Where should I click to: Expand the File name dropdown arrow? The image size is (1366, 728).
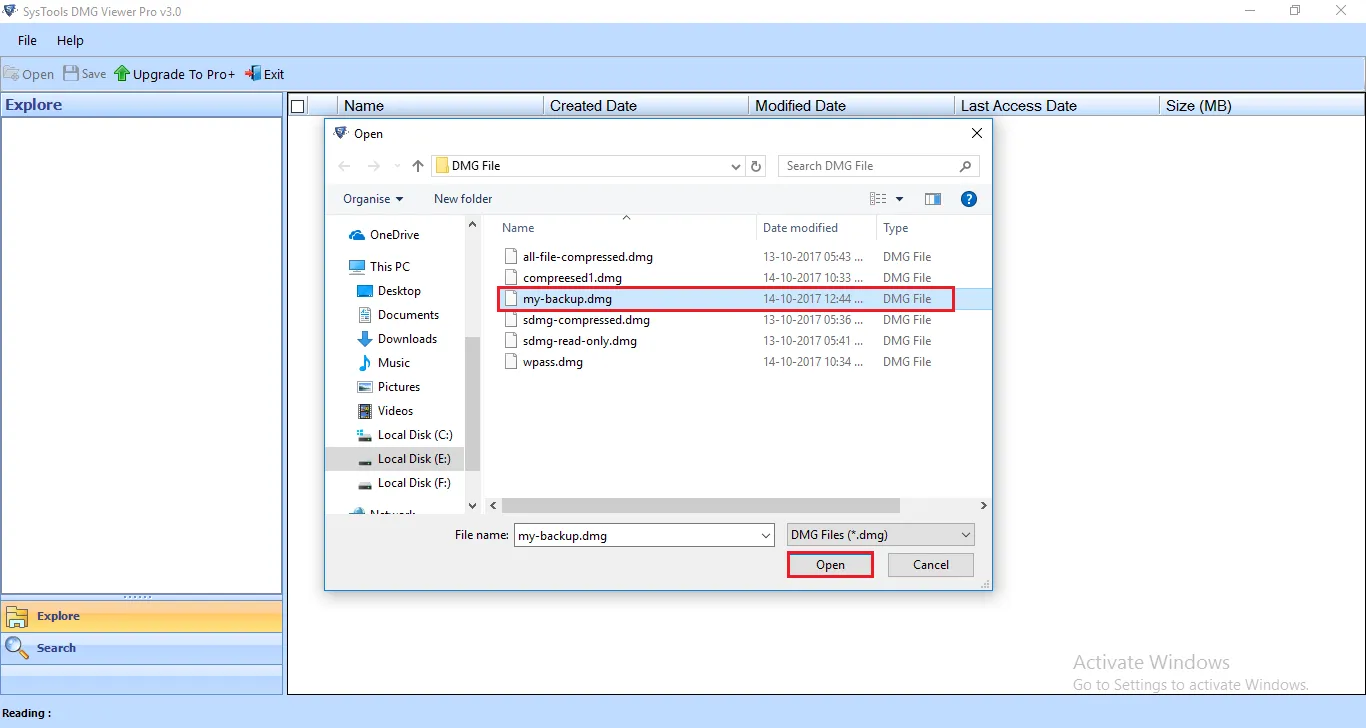[767, 535]
